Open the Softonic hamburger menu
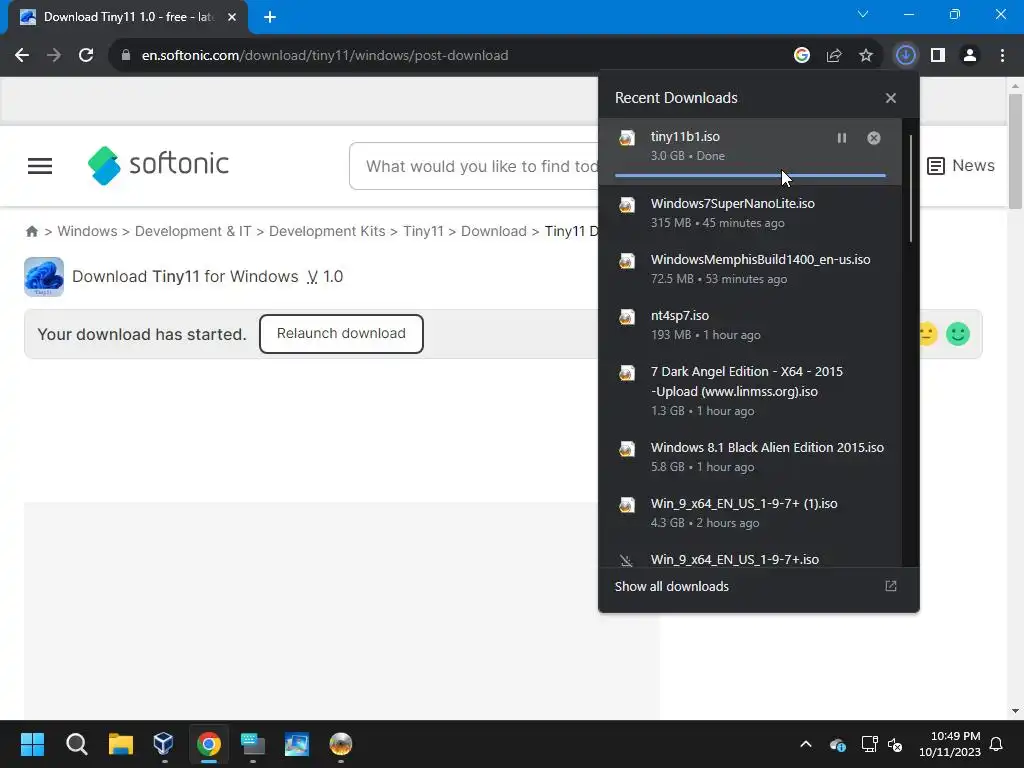The width and height of the screenshot is (1024, 768). [40, 166]
